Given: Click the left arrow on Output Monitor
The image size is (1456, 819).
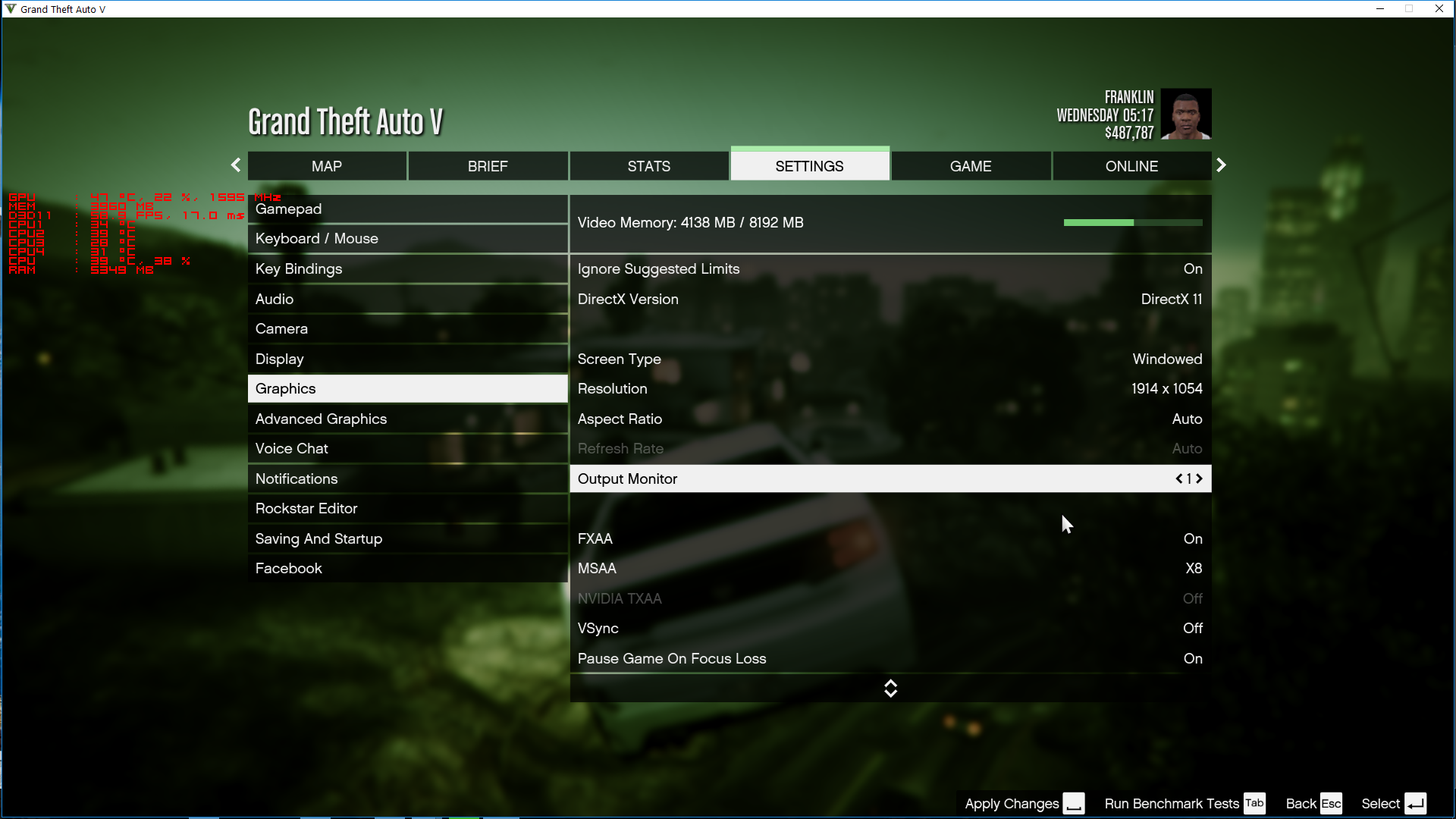Looking at the screenshot, I should click(1179, 479).
